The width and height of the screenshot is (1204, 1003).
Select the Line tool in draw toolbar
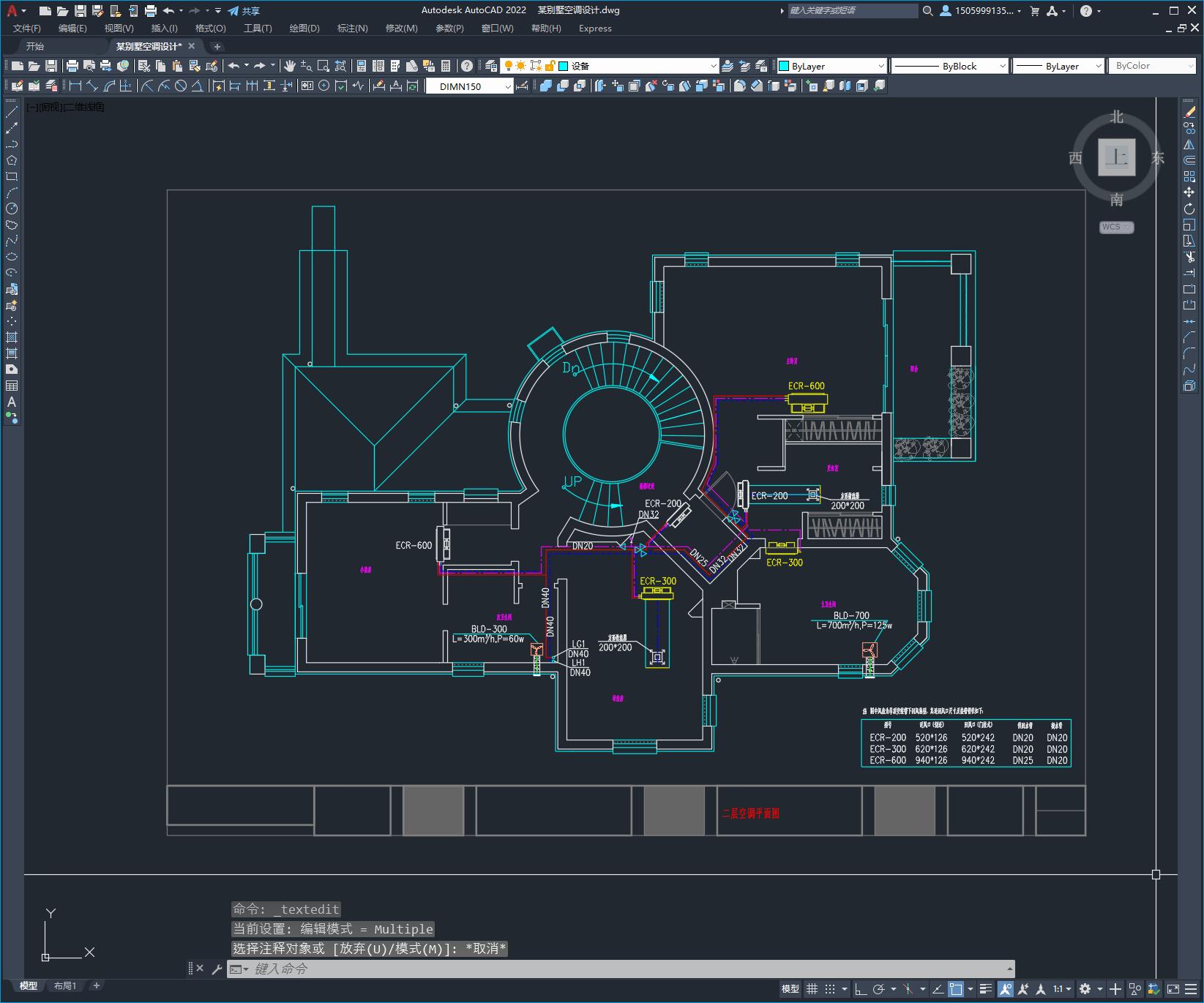point(12,113)
